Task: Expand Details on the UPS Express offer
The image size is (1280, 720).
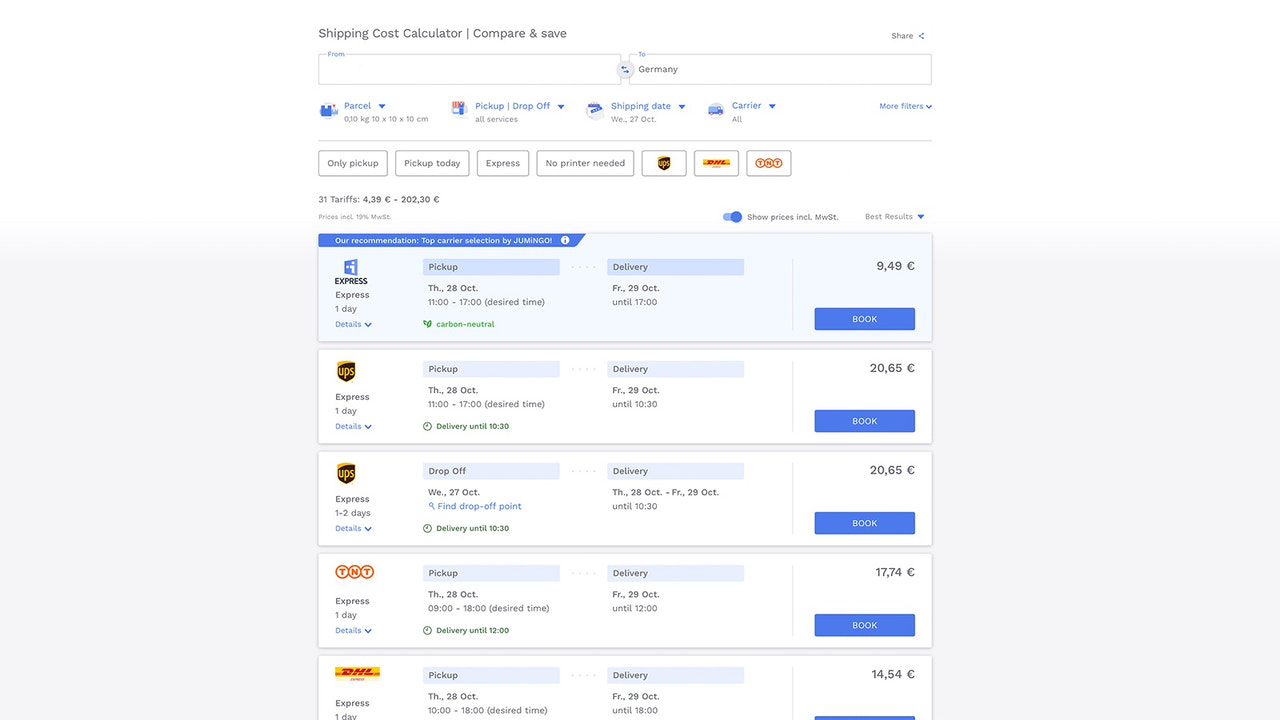Action: tap(353, 426)
